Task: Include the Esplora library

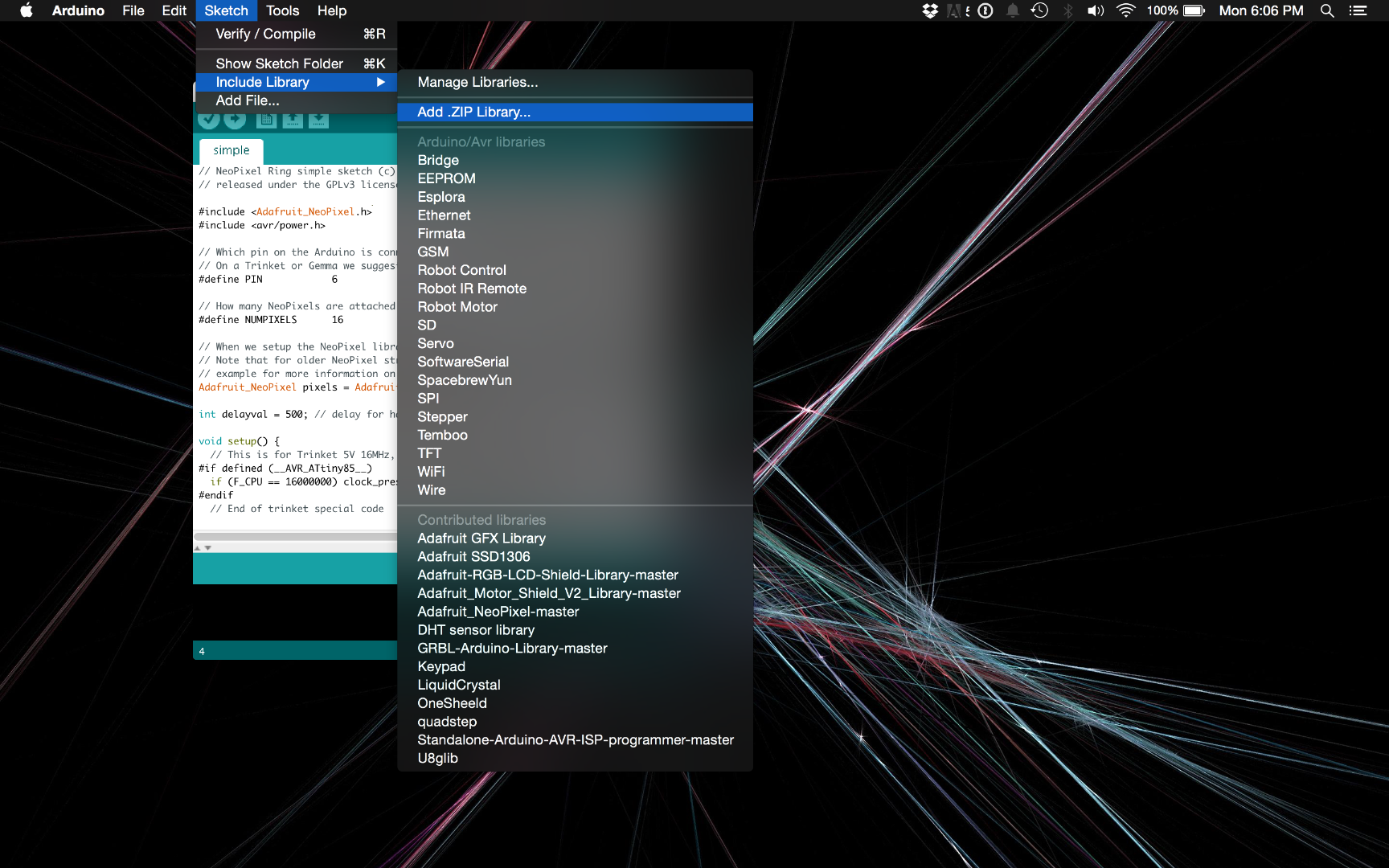Action: coord(575,197)
